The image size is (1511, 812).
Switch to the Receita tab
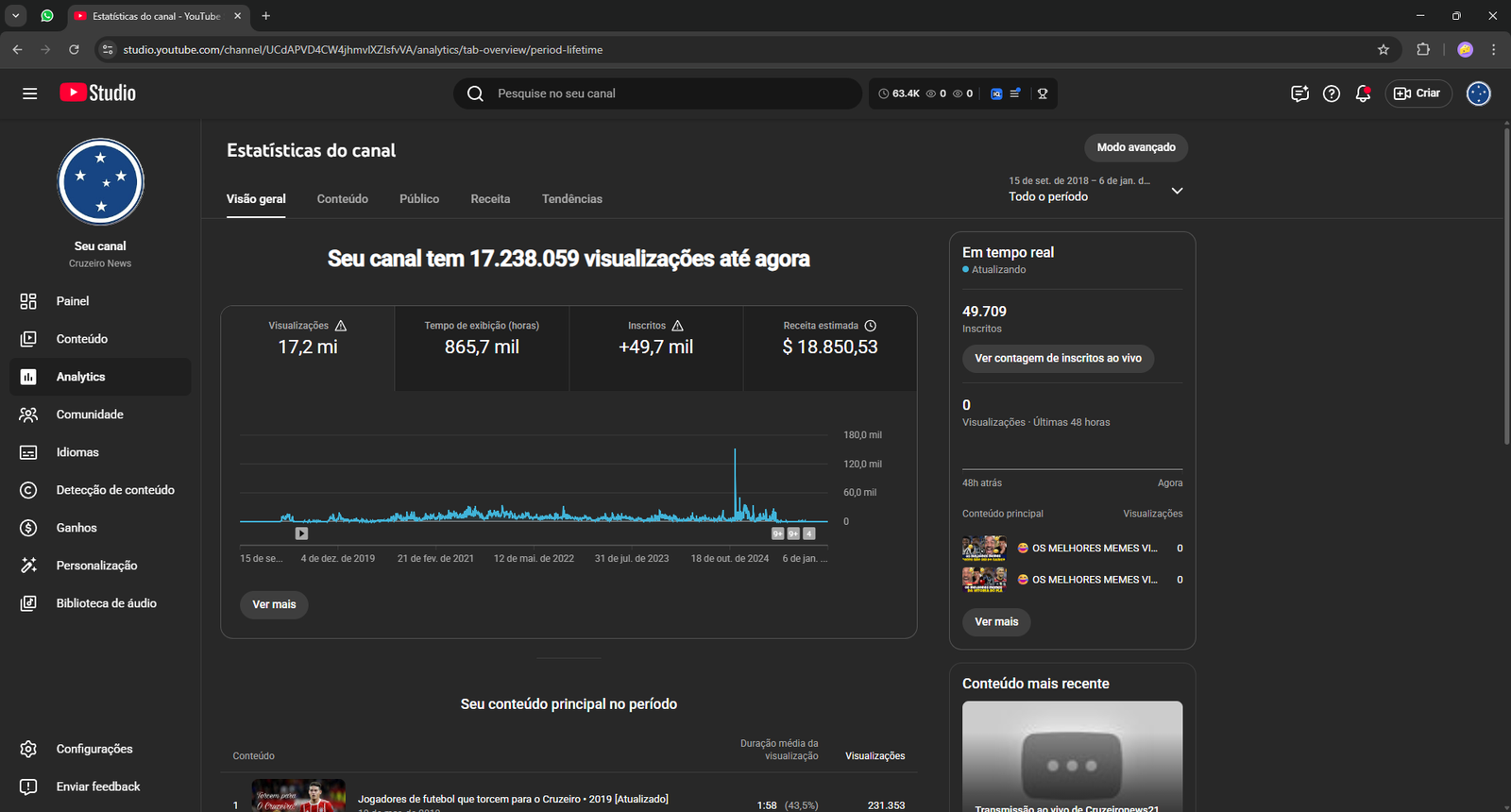click(490, 199)
